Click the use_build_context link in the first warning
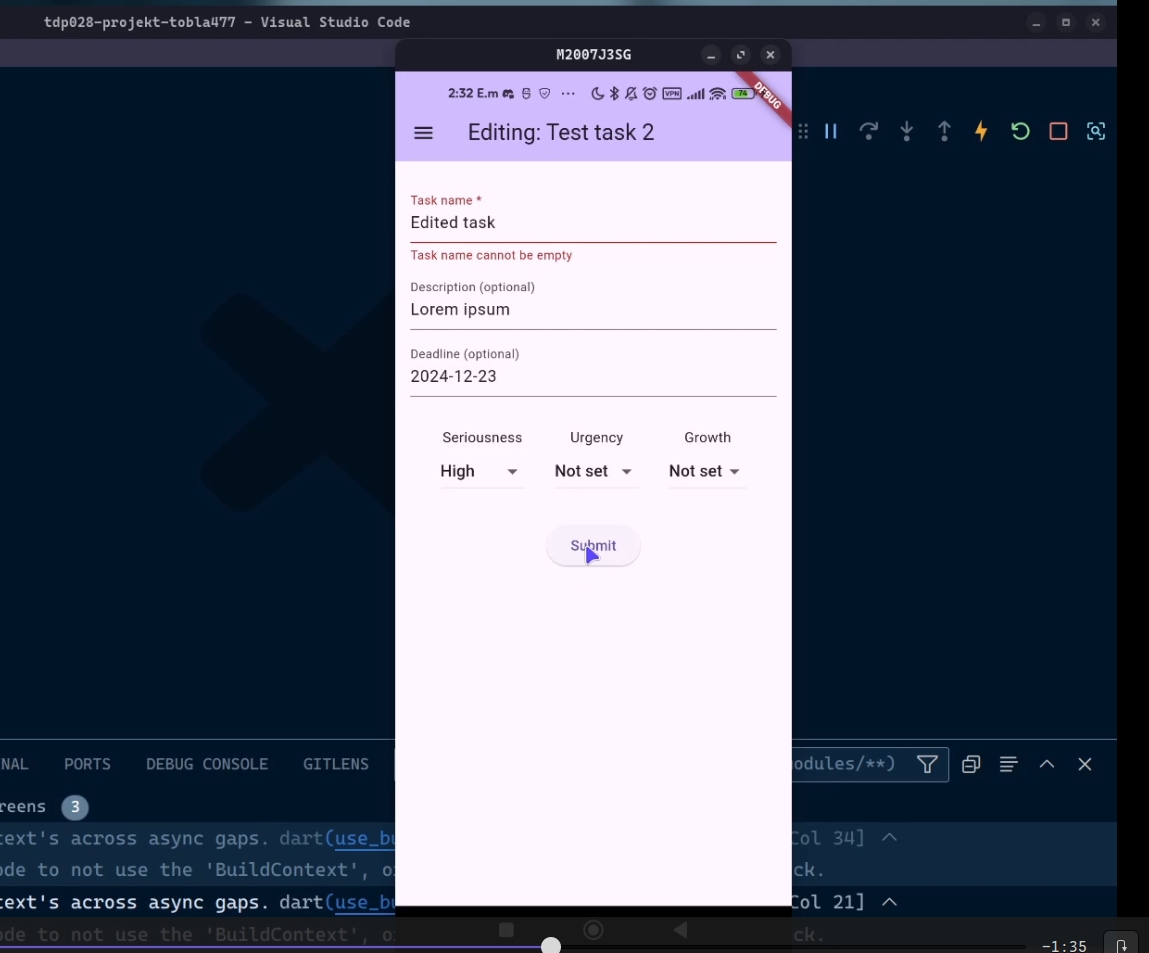Viewport: 1149px width, 953px height. 365,838
